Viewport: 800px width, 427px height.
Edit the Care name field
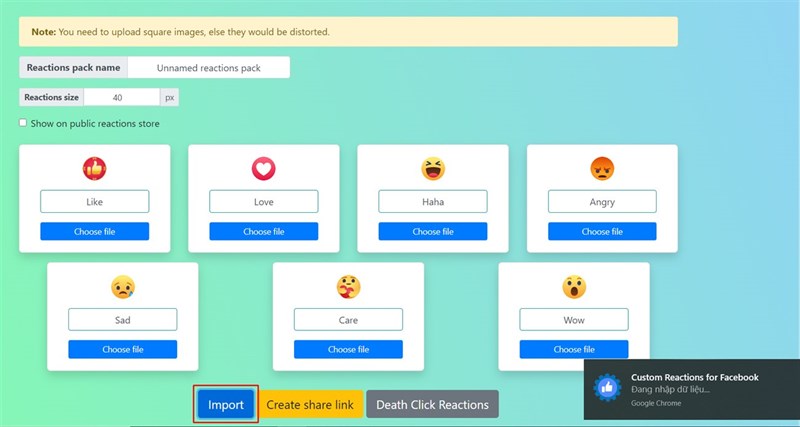348,320
